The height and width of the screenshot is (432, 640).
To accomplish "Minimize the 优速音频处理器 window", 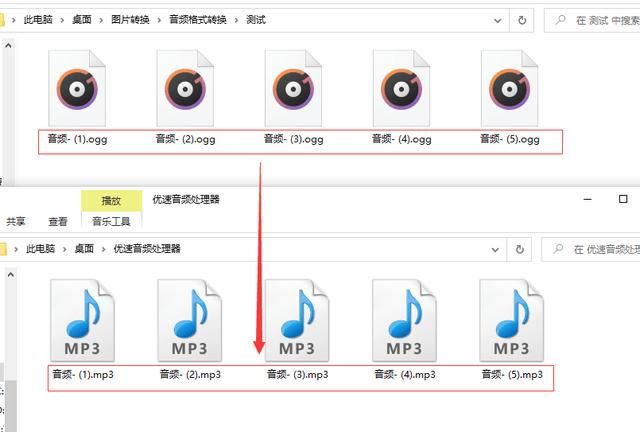I will pos(588,199).
